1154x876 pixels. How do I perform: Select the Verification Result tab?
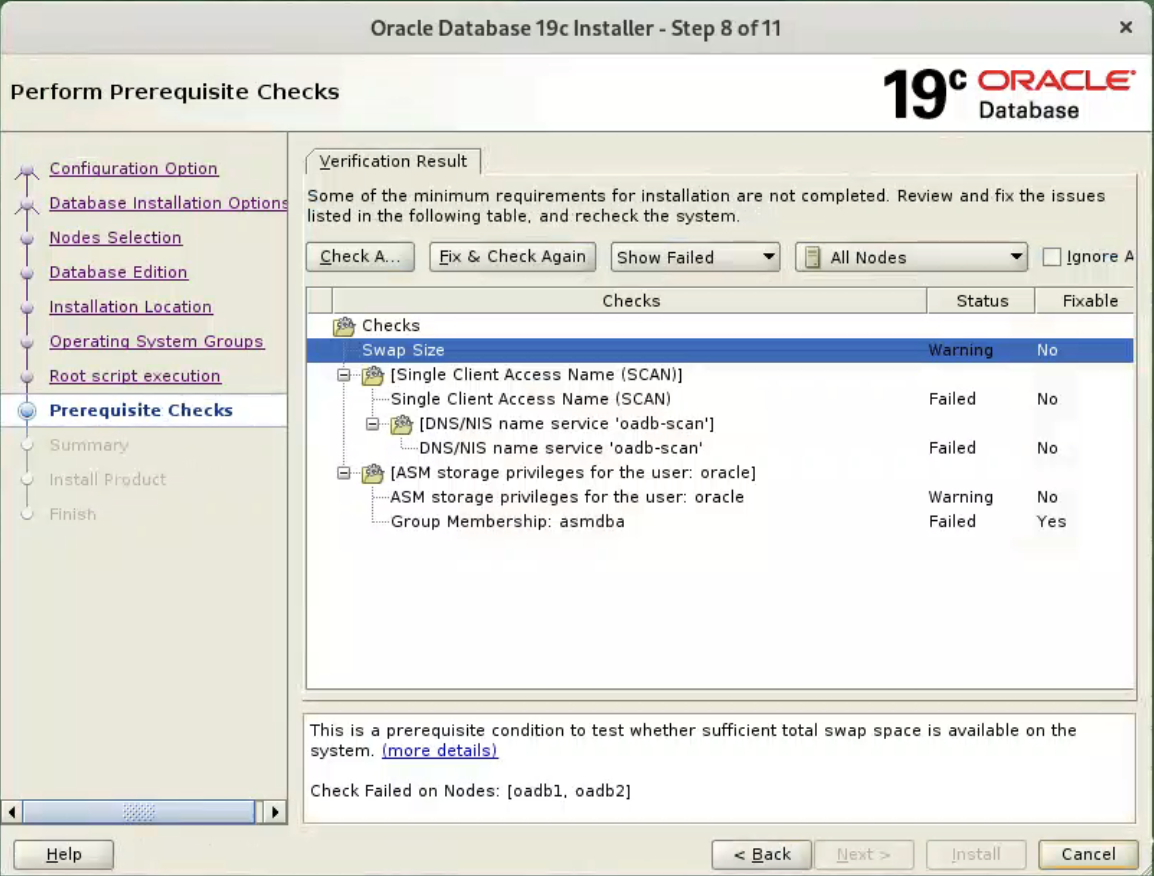(x=393, y=161)
